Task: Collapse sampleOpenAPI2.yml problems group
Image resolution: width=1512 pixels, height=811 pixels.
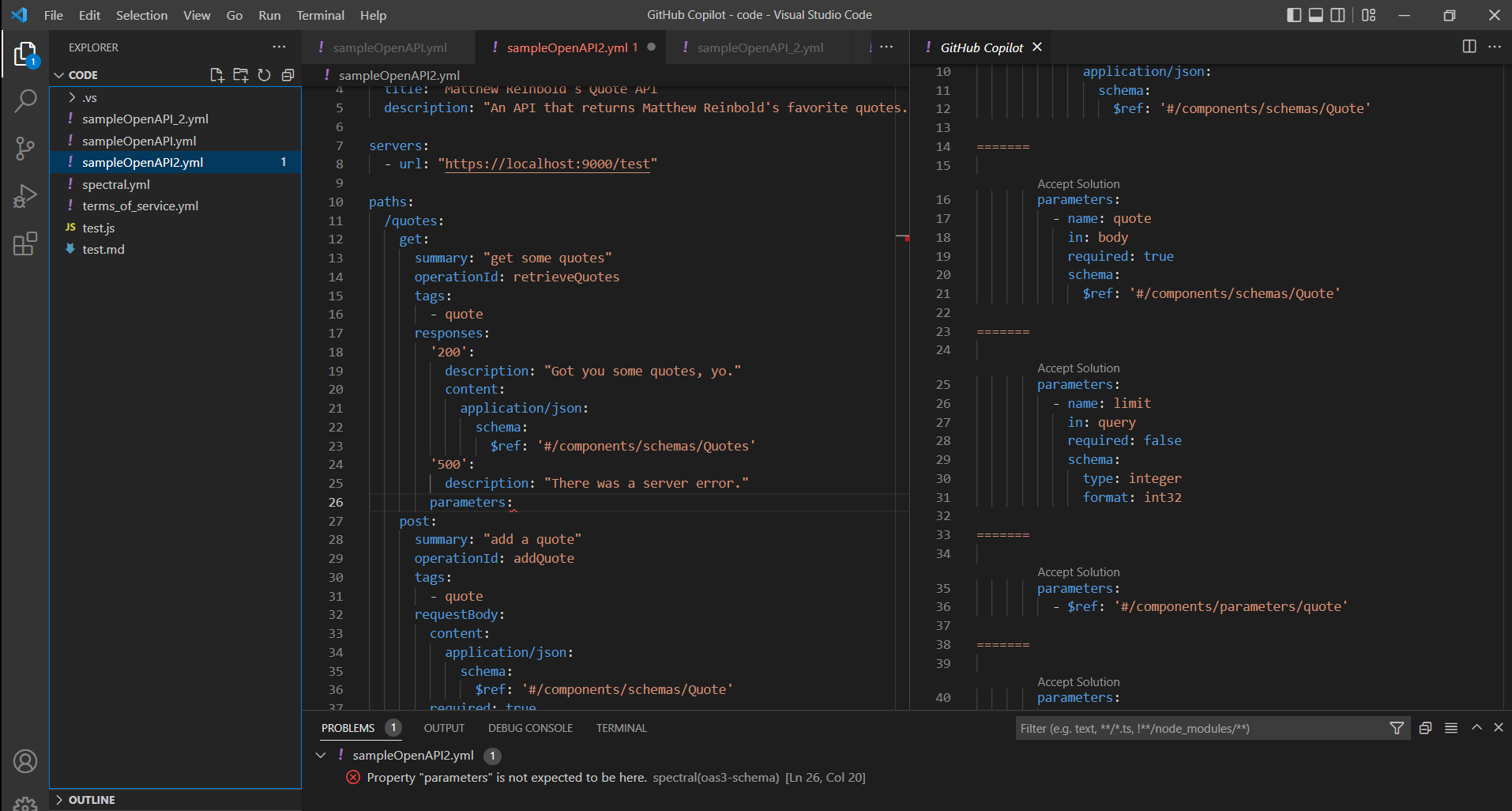Action: click(x=321, y=756)
